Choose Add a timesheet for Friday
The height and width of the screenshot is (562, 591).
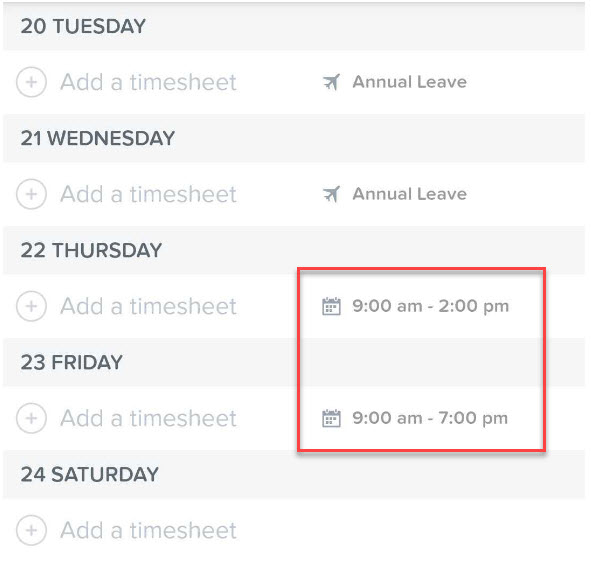pos(149,418)
